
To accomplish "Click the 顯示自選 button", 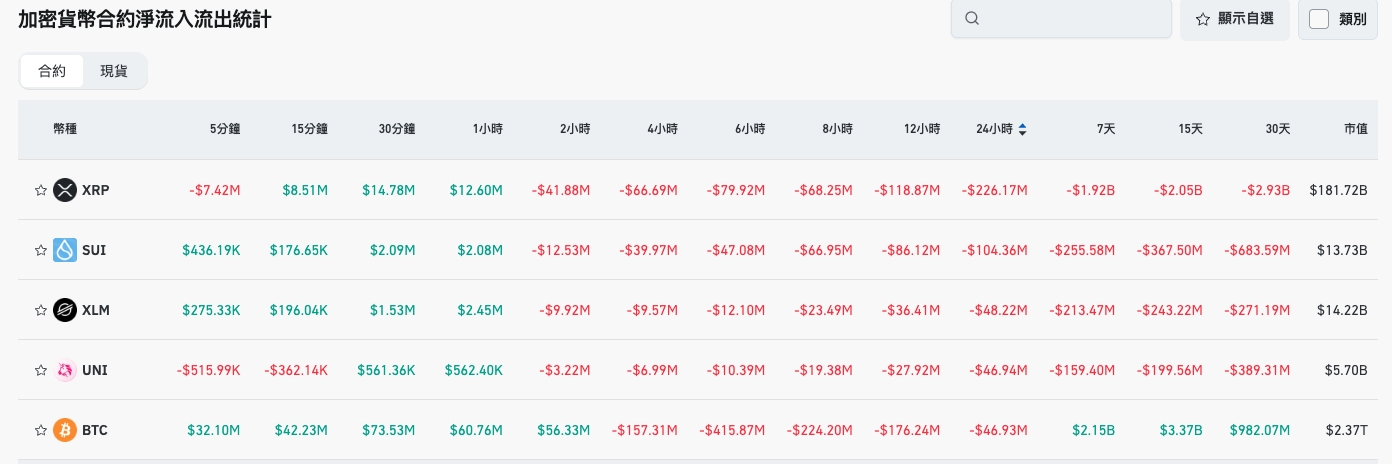I will [1235, 19].
